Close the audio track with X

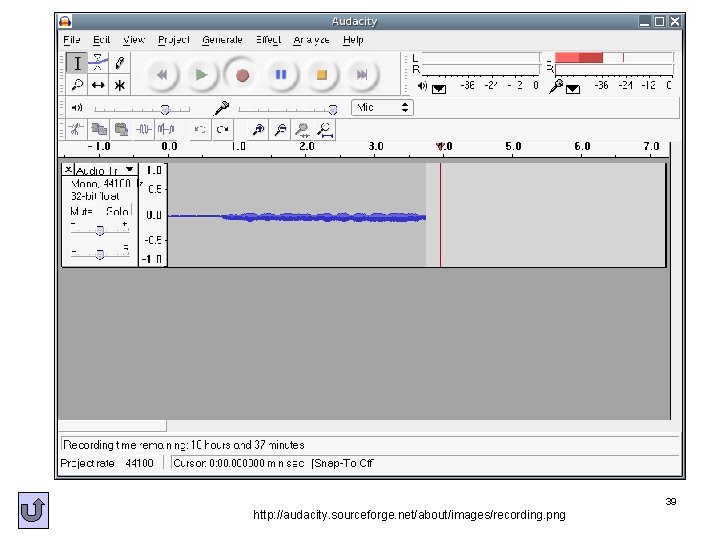(x=68, y=169)
